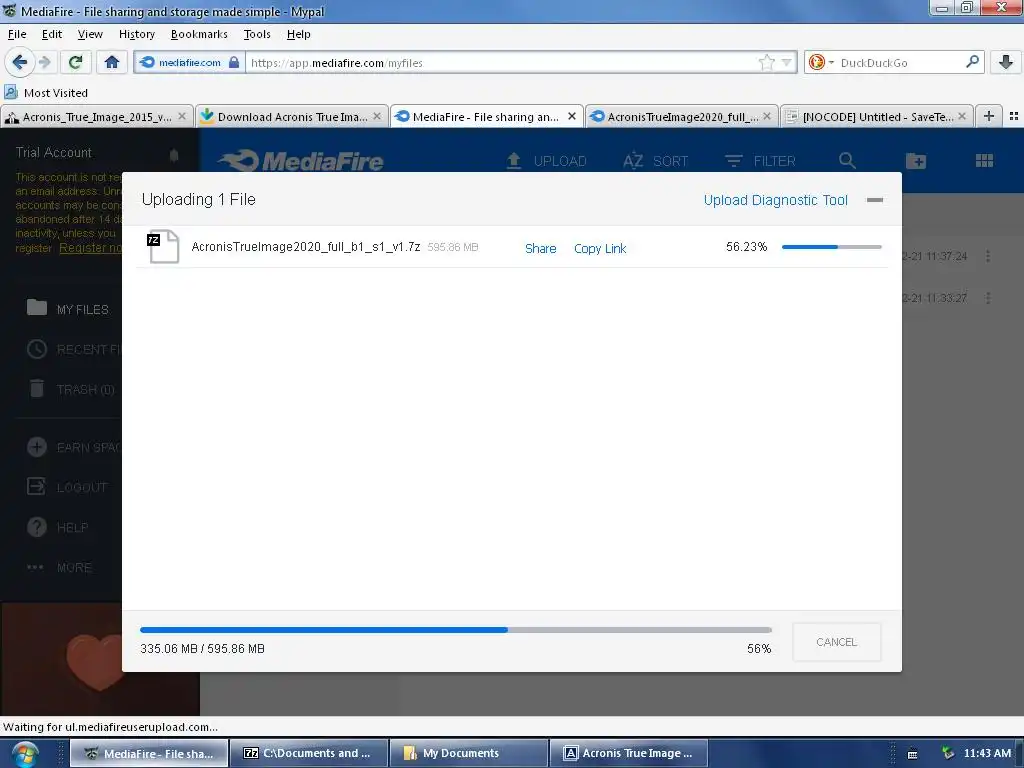
Task: Click the UPLOAD button in MediaFire header
Action: point(547,161)
